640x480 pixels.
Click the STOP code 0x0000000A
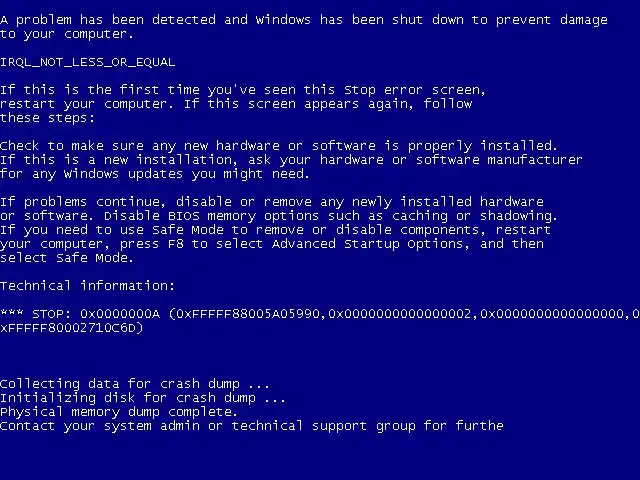pyautogui.click(x=120, y=313)
